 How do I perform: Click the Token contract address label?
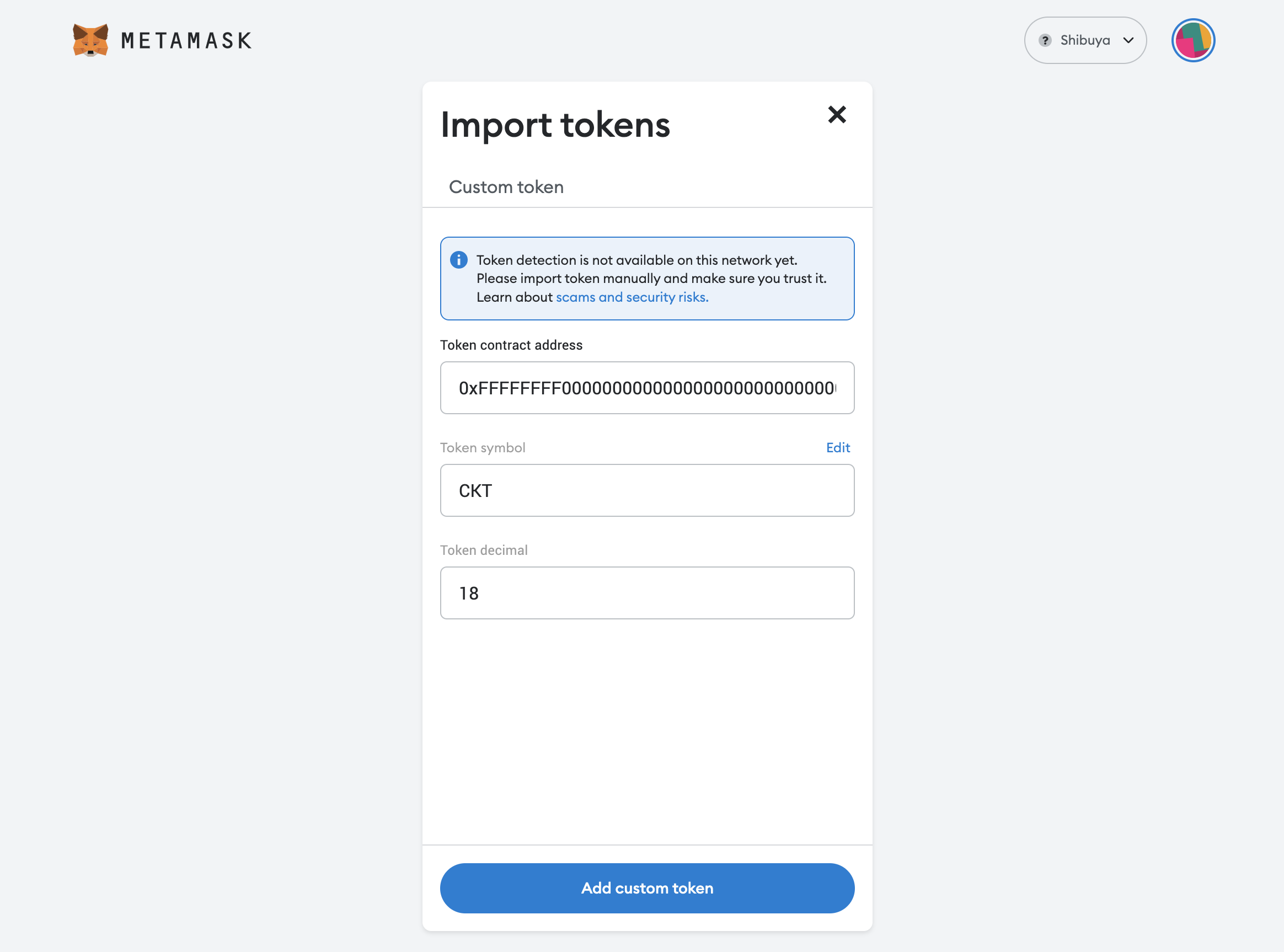(x=511, y=345)
